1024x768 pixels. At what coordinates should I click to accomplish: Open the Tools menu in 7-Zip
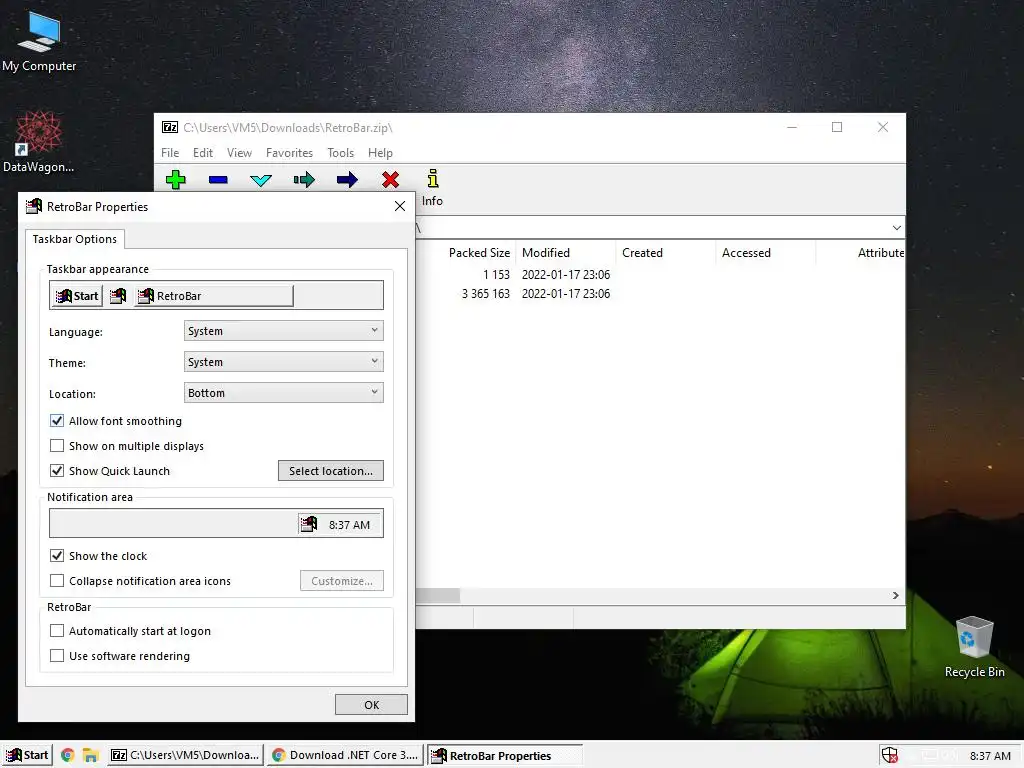[340, 152]
